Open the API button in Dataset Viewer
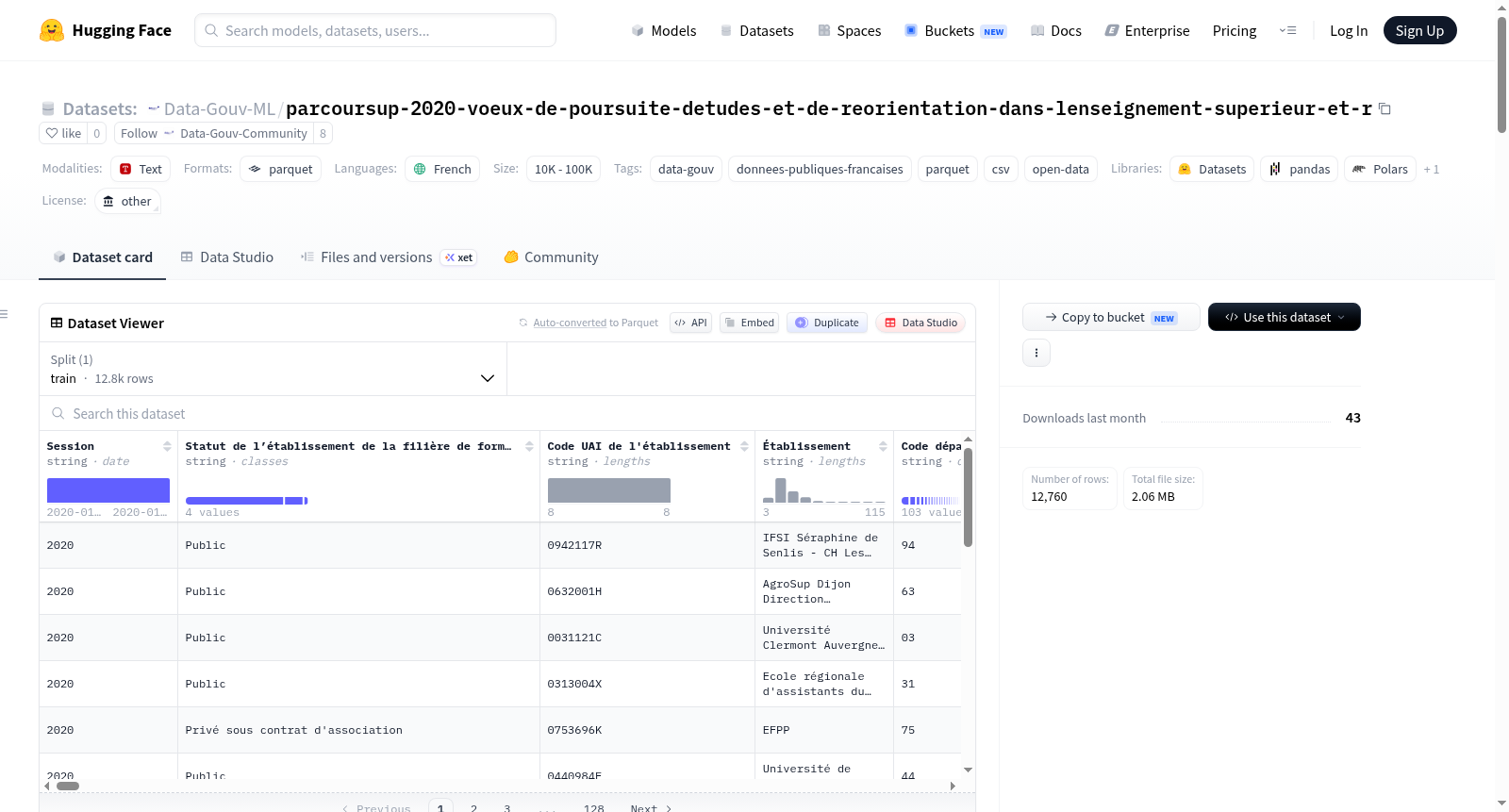1509x812 pixels. click(690, 323)
